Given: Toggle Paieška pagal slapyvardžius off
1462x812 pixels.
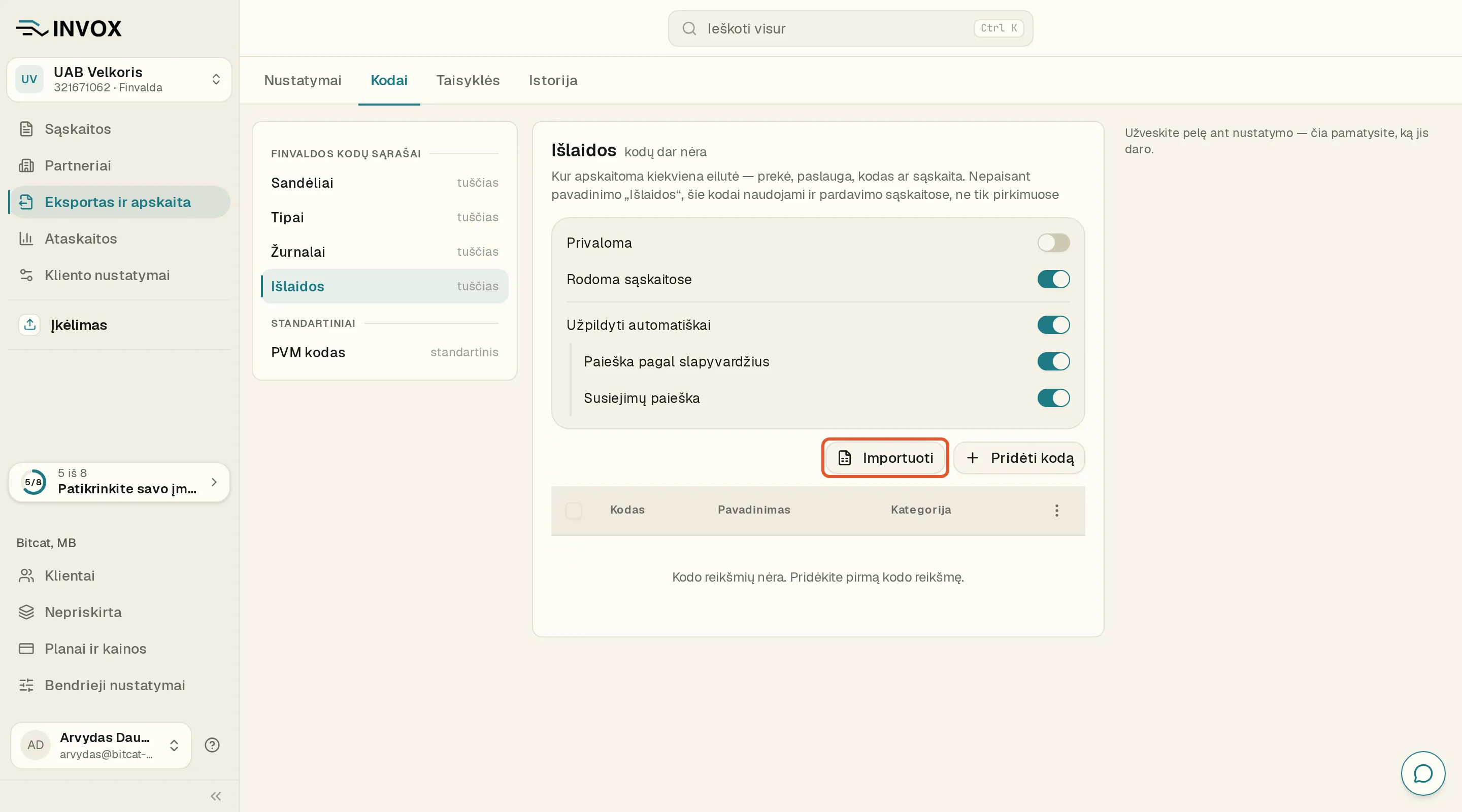Looking at the screenshot, I should [x=1053, y=361].
